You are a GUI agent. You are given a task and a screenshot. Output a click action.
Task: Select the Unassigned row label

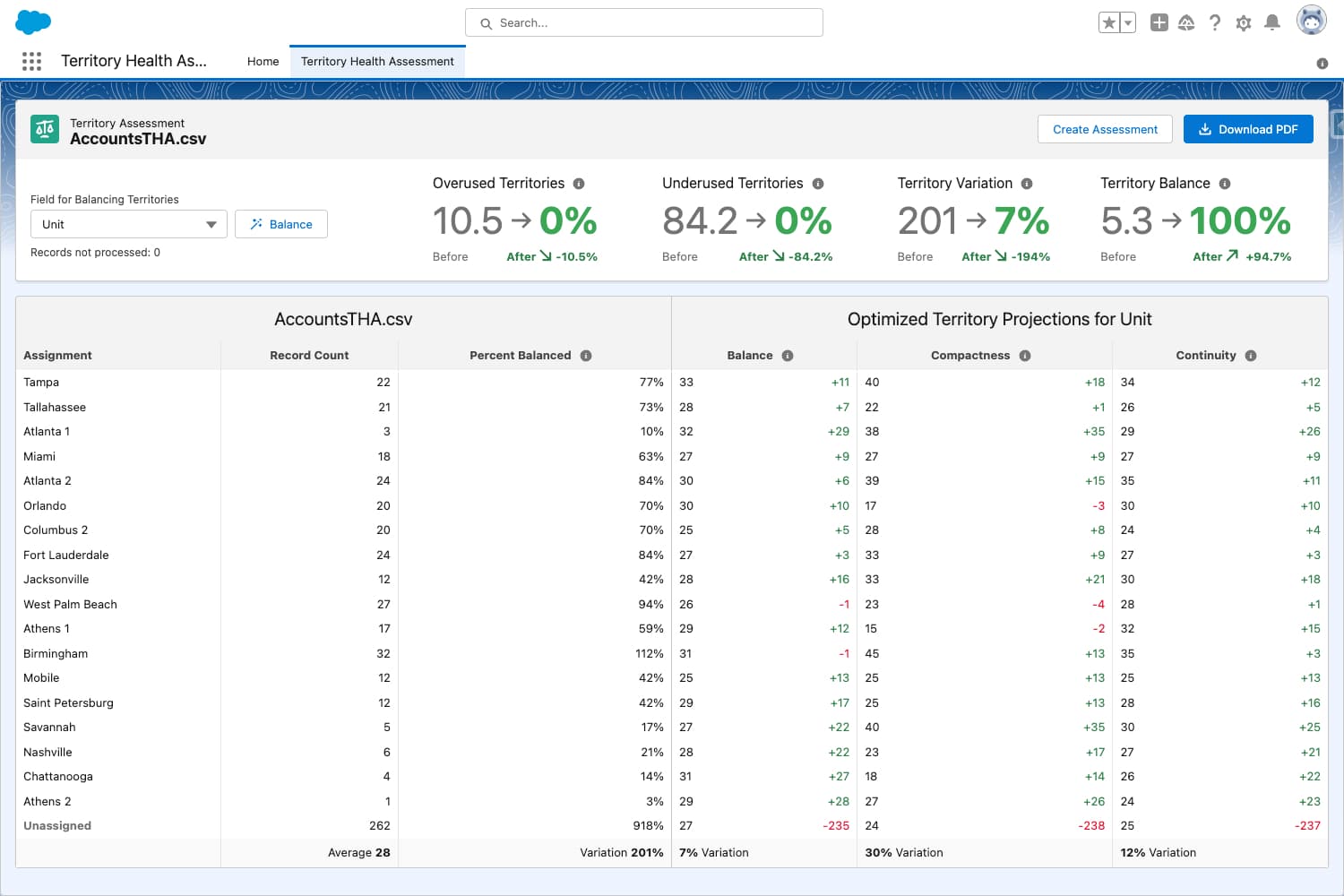tap(57, 826)
